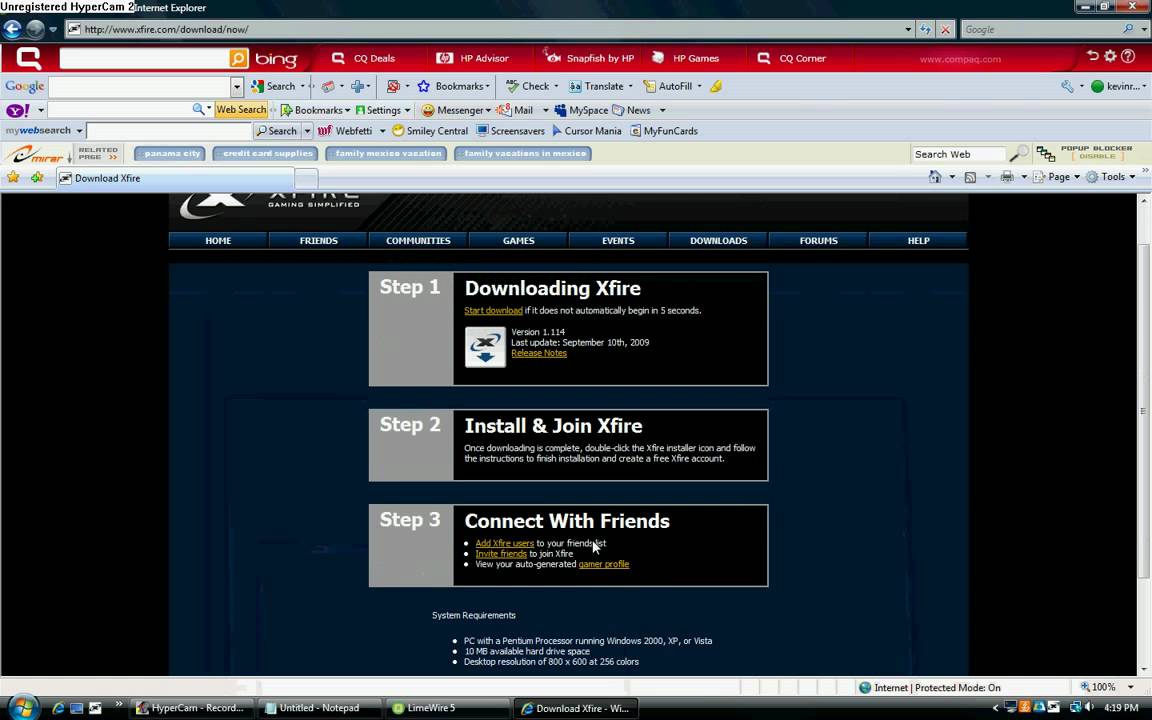The image size is (1152, 720).
Task: Open the gamer profile link
Action: (604, 564)
